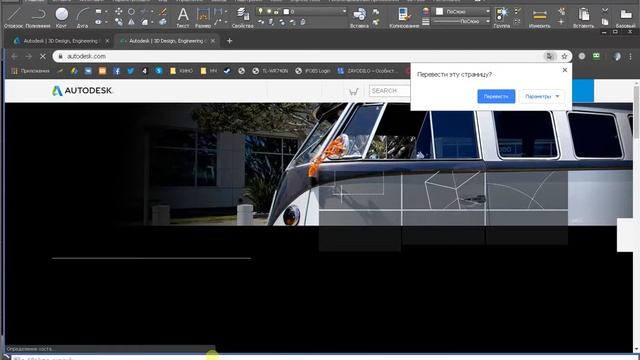Open the Apps (Приложения) bookmark
Screen dimensions: 640x360
[x=31, y=71]
